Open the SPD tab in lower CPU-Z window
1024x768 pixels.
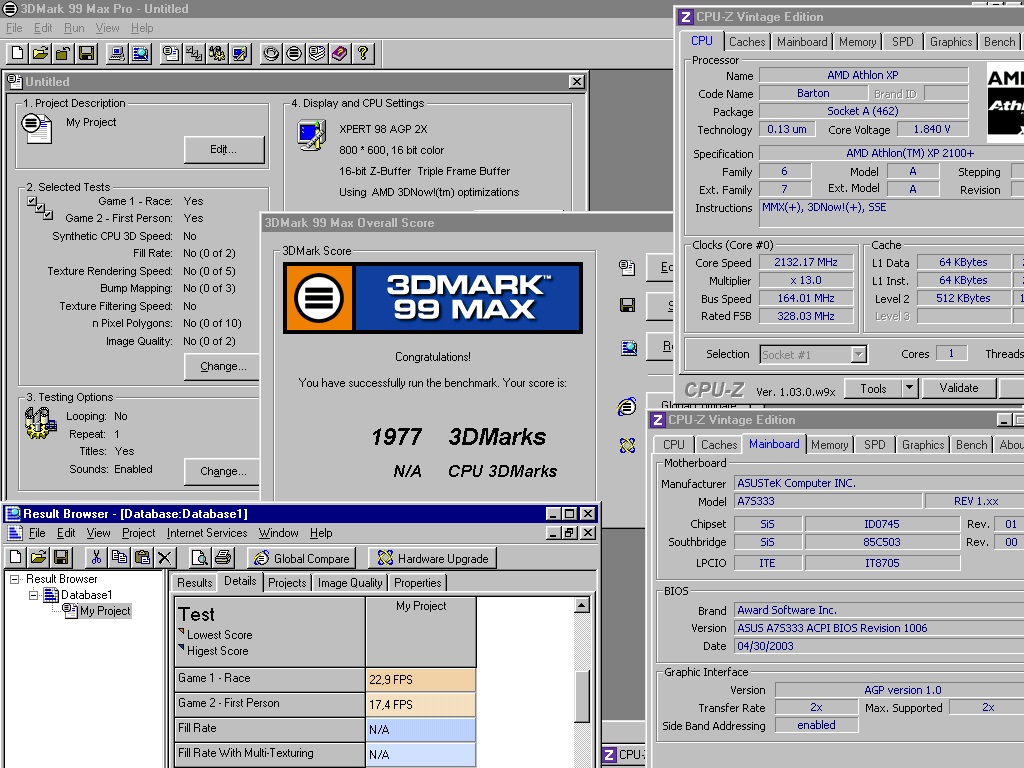[874, 445]
